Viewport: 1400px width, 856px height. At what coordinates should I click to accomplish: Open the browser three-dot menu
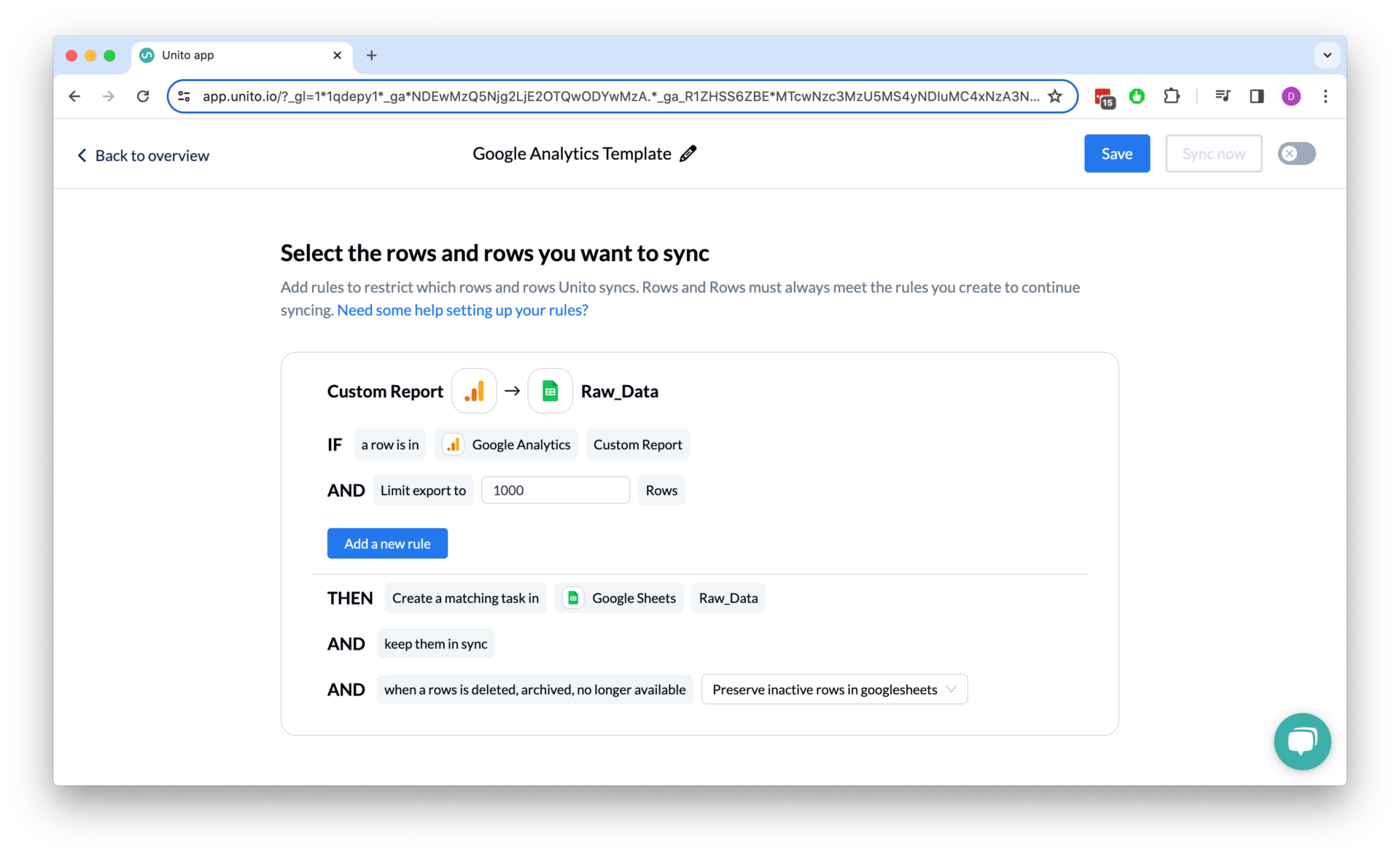pyautogui.click(x=1326, y=96)
